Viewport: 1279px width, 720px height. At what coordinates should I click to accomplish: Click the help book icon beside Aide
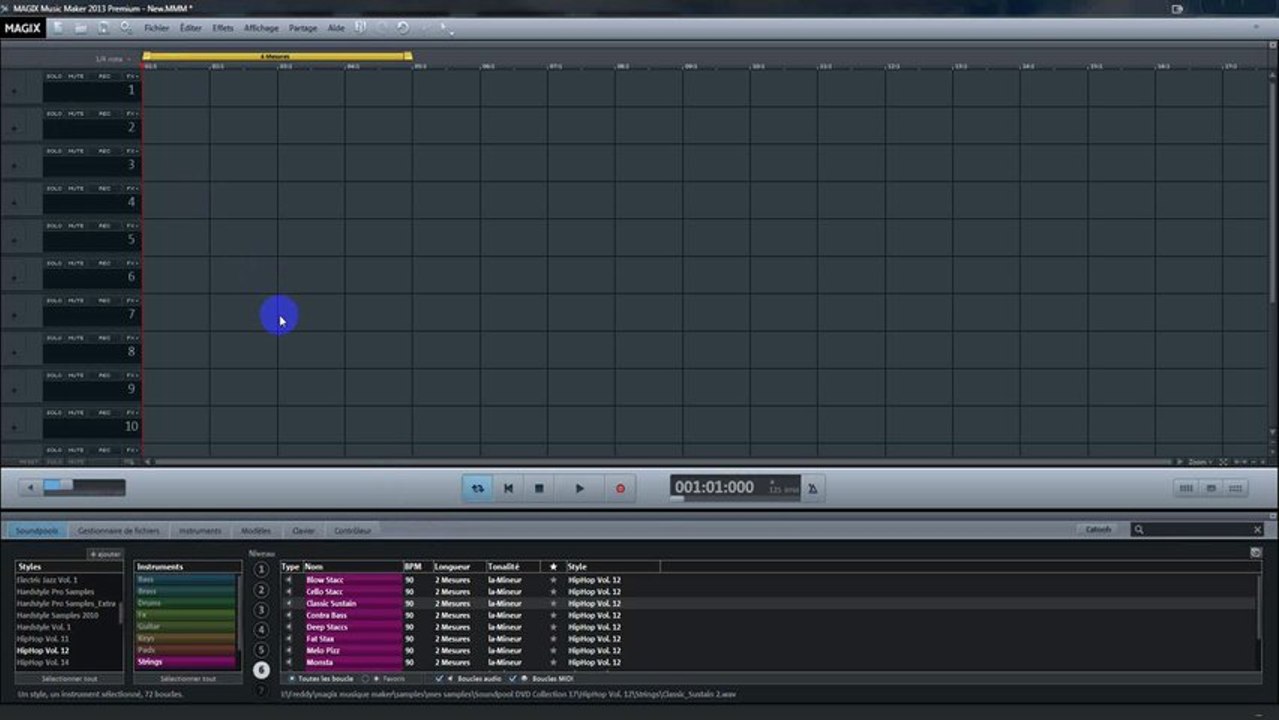360,28
